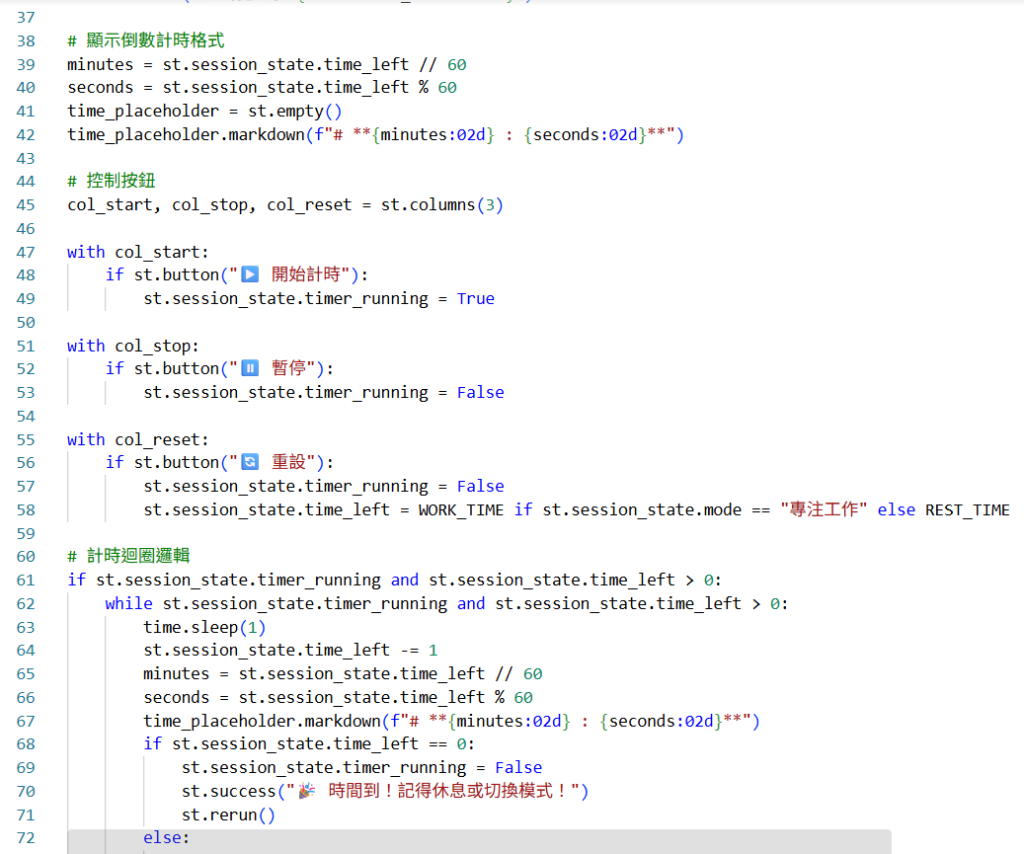The width and height of the screenshot is (1024, 854).
Task: Click the "重設" button label string
Action: pos(289,462)
